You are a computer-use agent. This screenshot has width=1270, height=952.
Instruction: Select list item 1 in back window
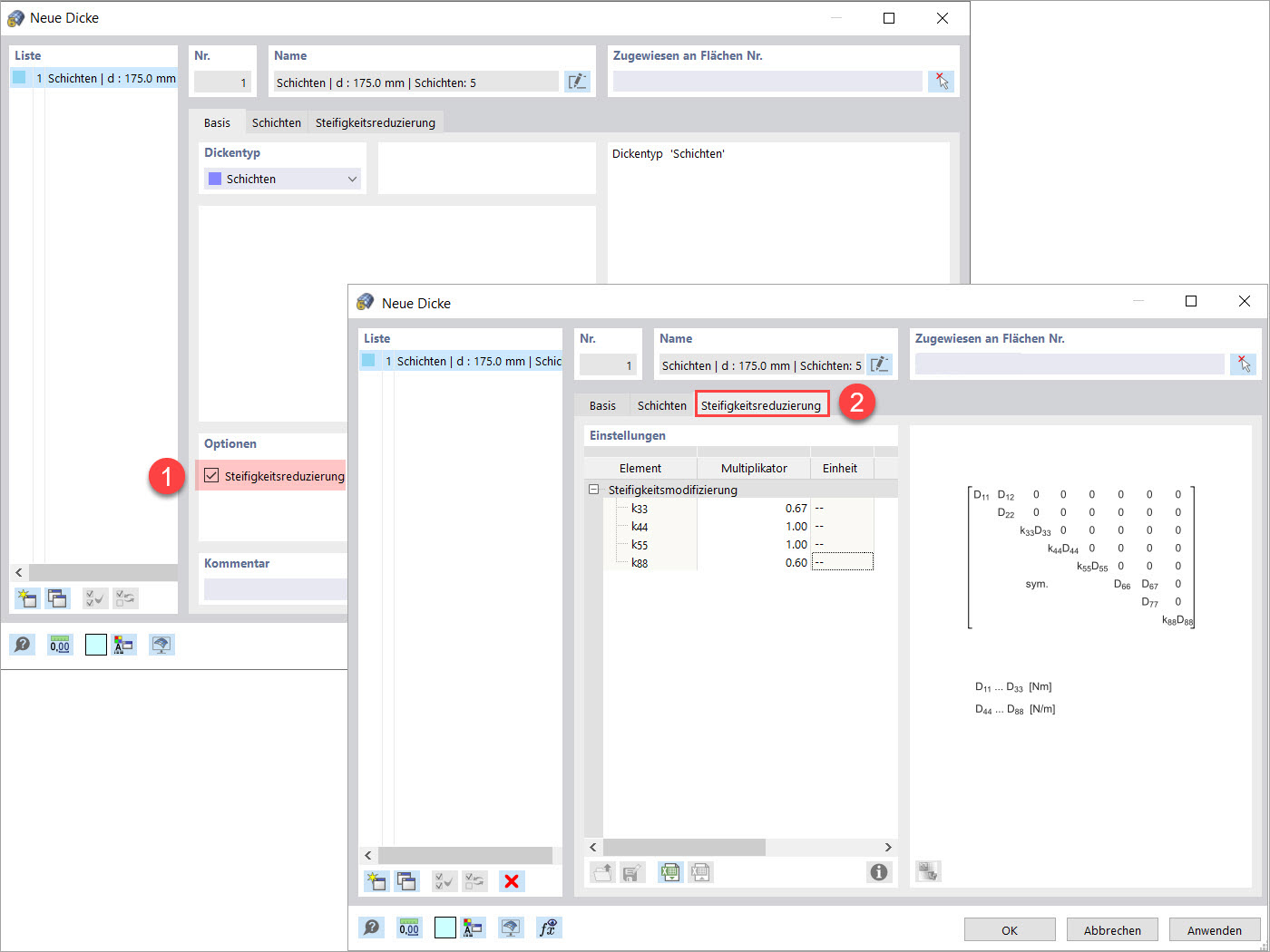[x=93, y=78]
